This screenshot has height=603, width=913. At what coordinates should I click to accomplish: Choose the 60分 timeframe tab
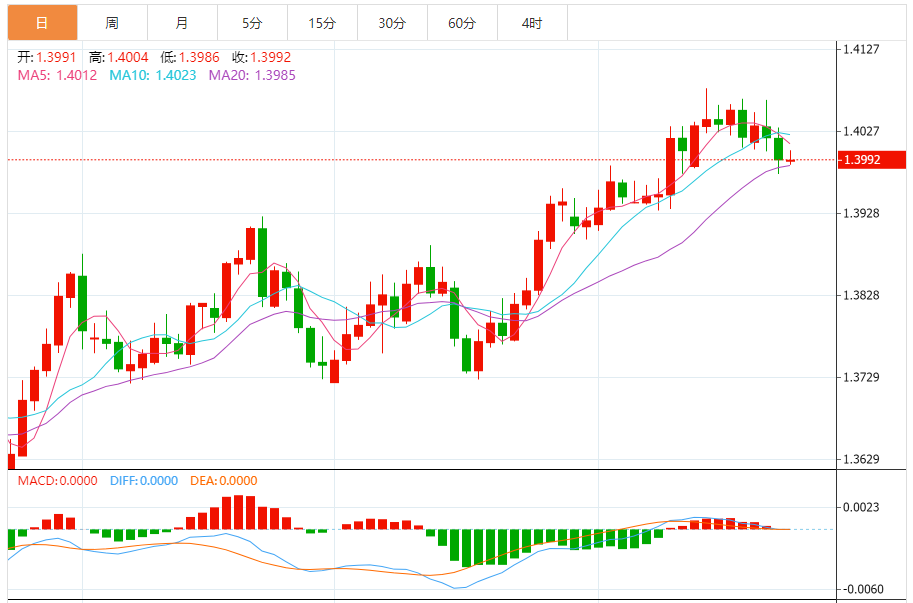pyautogui.click(x=462, y=23)
